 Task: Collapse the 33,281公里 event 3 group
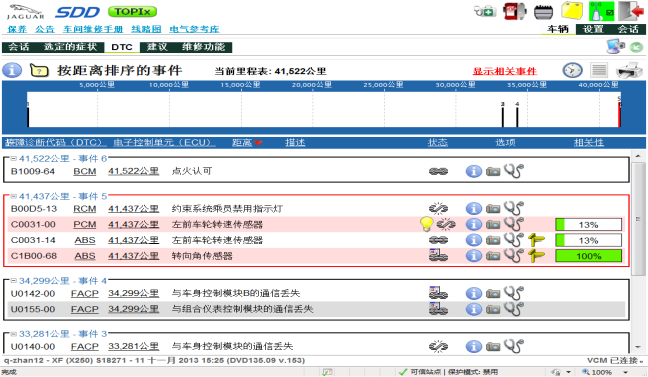14,334
